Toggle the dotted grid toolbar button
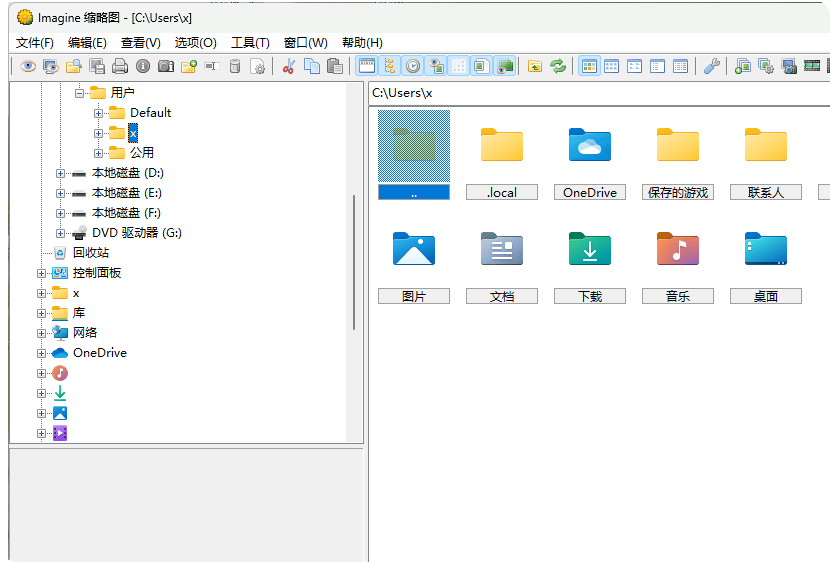The height and width of the screenshot is (562, 830). pos(459,66)
